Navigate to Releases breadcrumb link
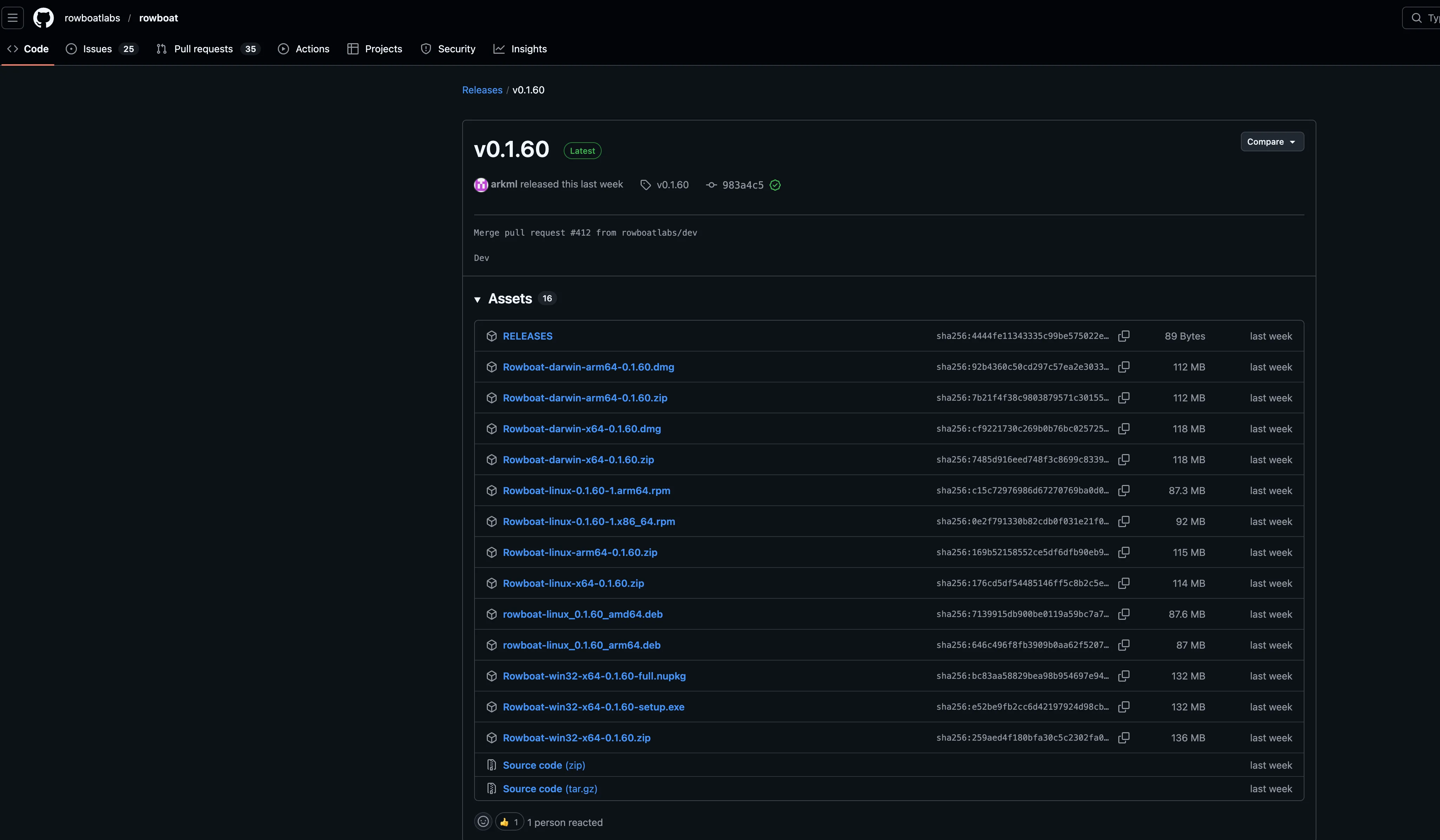This screenshot has width=1440, height=840. point(482,90)
